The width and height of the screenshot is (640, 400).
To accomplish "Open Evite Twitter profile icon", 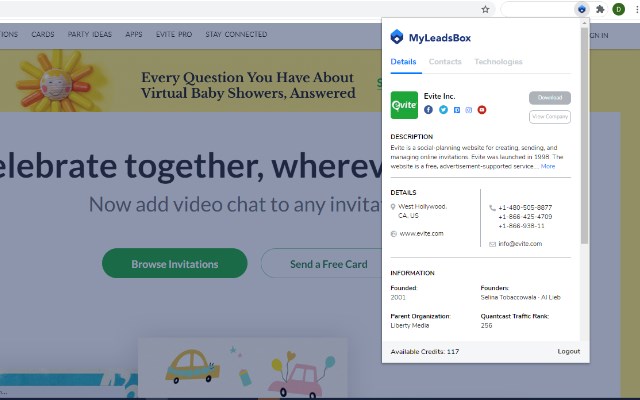I will (443, 110).
